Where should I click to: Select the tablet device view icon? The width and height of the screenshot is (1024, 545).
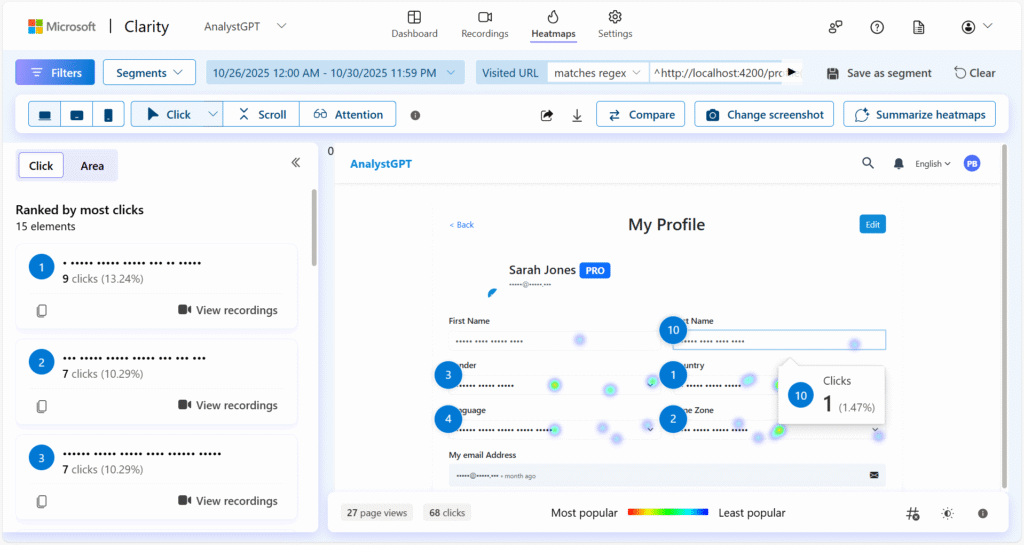76,115
